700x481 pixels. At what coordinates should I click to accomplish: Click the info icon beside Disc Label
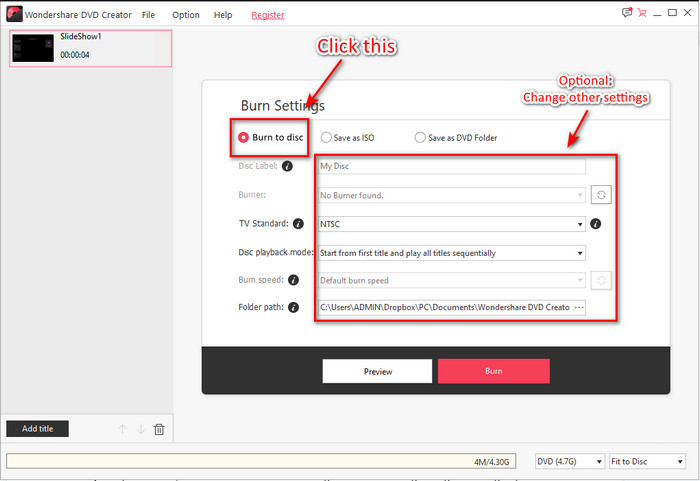click(x=288, y=166)
